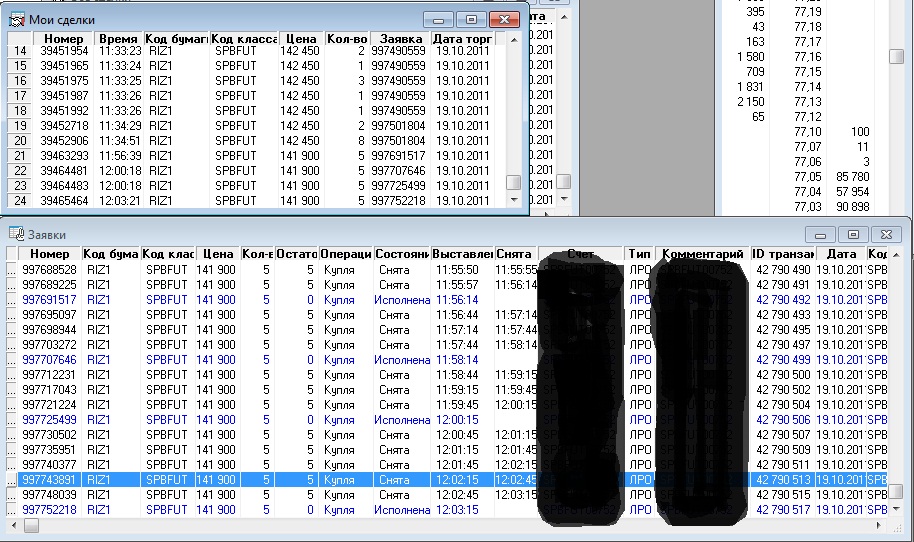This screenshot has height=542, width=914.
Task: Select order row 997748039
Action: pos(49,495)
